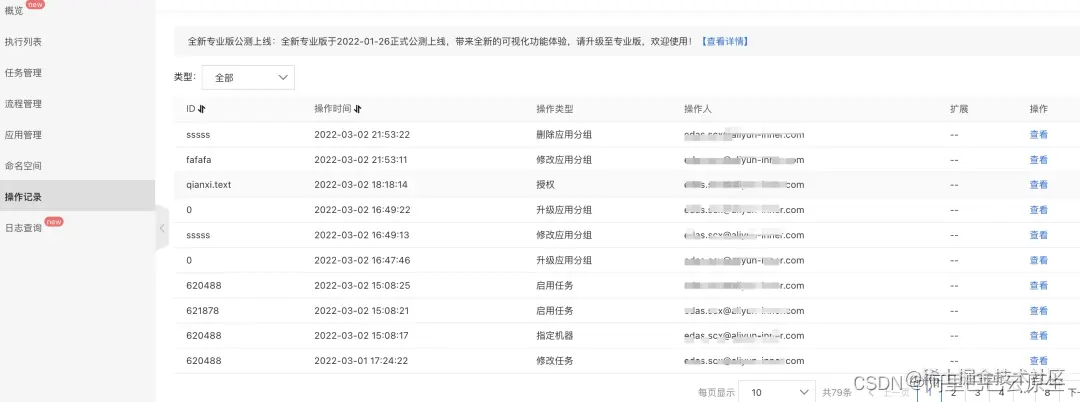Open 应用管理 in the sidebar
The height and width of the screenshot is (402, 1080).
point(23,135)
